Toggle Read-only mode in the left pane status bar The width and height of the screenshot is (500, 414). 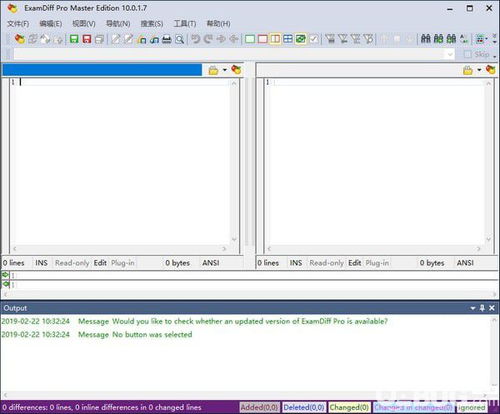[x=72, y=263]
